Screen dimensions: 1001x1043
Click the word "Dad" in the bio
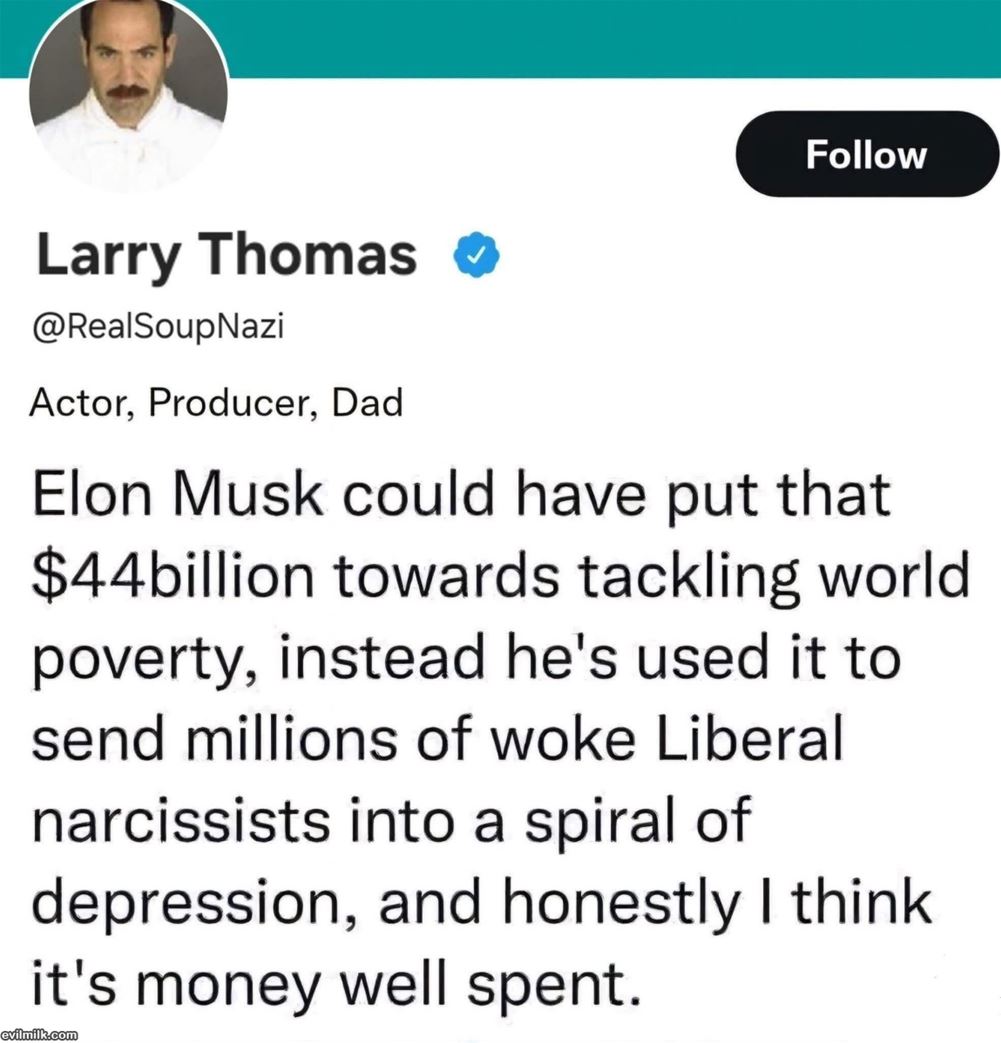coord(367,403)
